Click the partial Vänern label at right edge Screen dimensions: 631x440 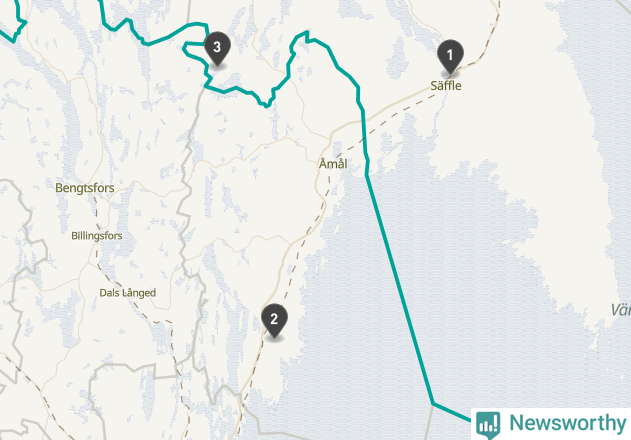click(x=621, y=310)
